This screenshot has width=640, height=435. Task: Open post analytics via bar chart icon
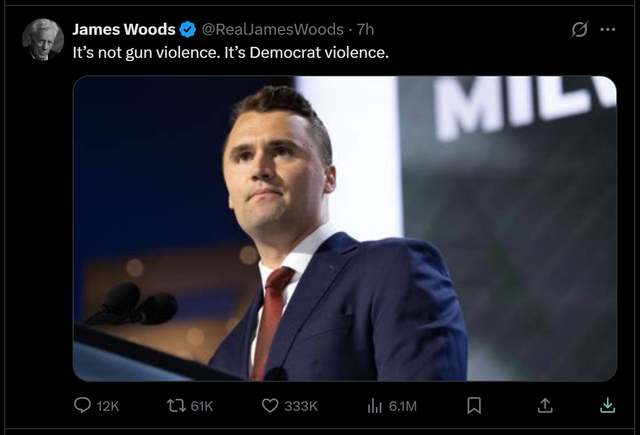click(x=374, y=406)
